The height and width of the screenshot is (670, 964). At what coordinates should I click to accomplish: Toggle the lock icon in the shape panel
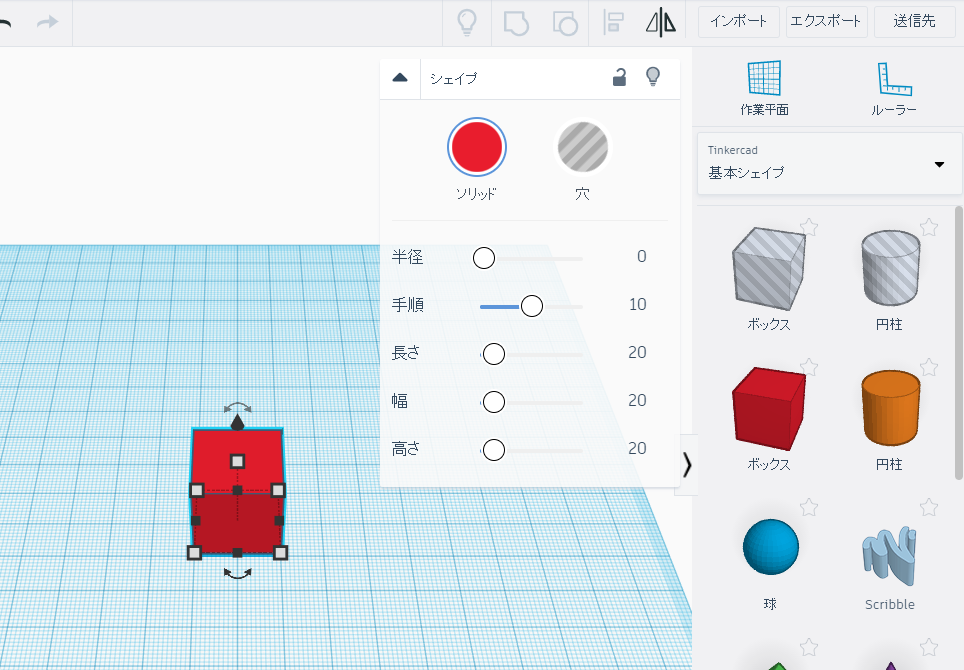coord(619,77)
